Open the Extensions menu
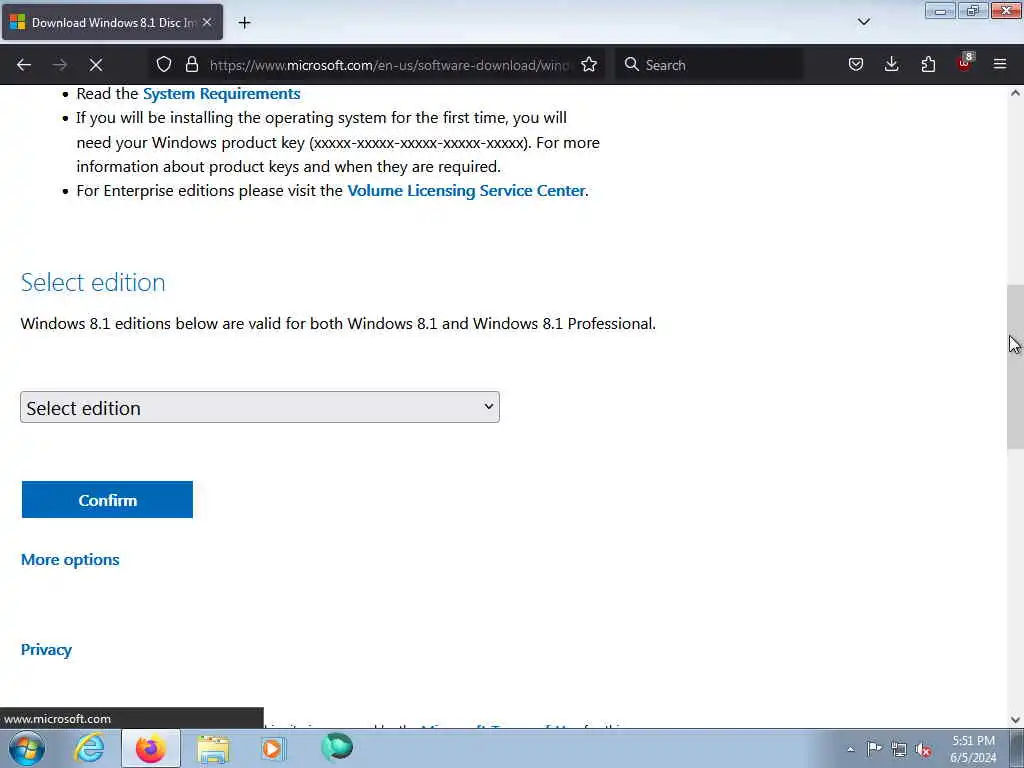 click(x=928, y=64)
